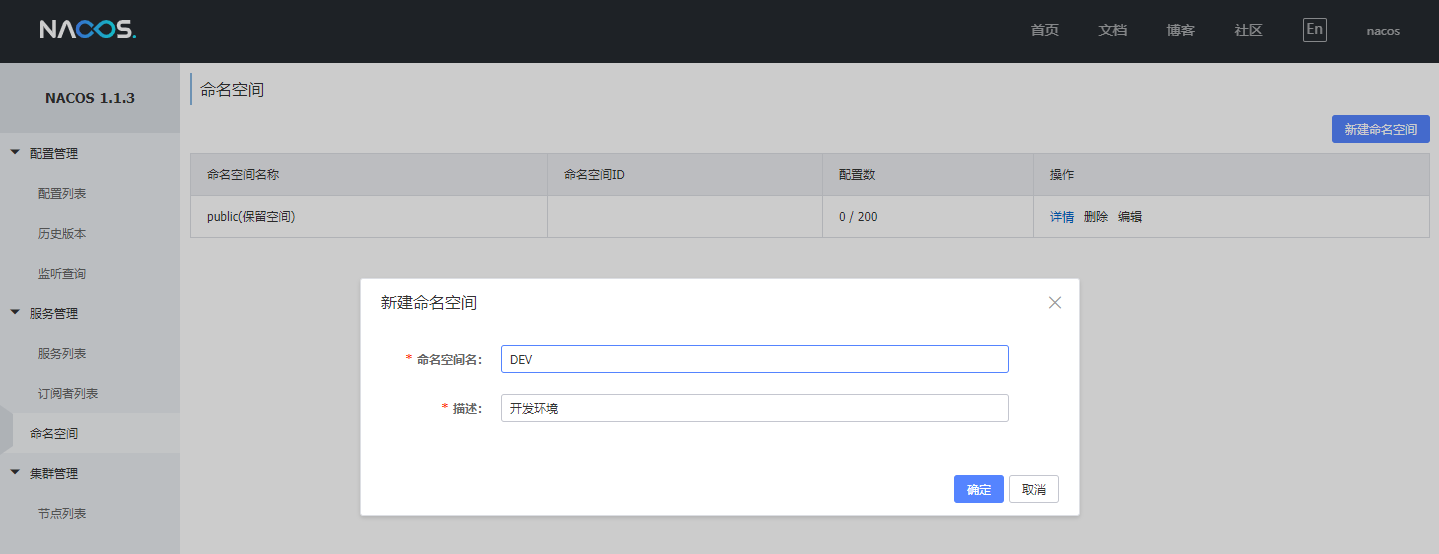
Task: Open 历史版本 in sidebar
Action: [x=62, y=233]
